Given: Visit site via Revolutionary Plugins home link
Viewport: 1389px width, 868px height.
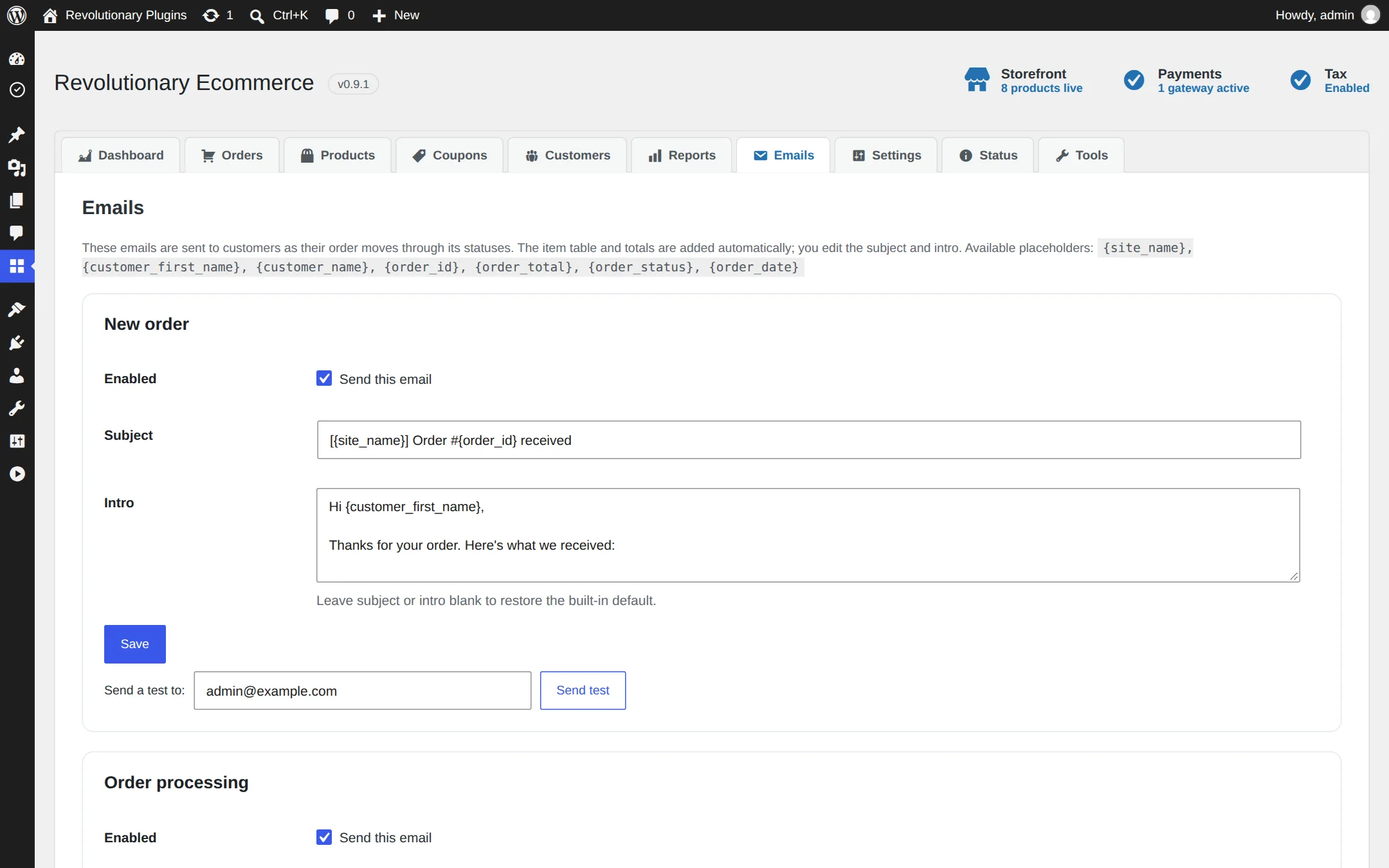Looking at the screenshot, I should (x=114, y=15).
